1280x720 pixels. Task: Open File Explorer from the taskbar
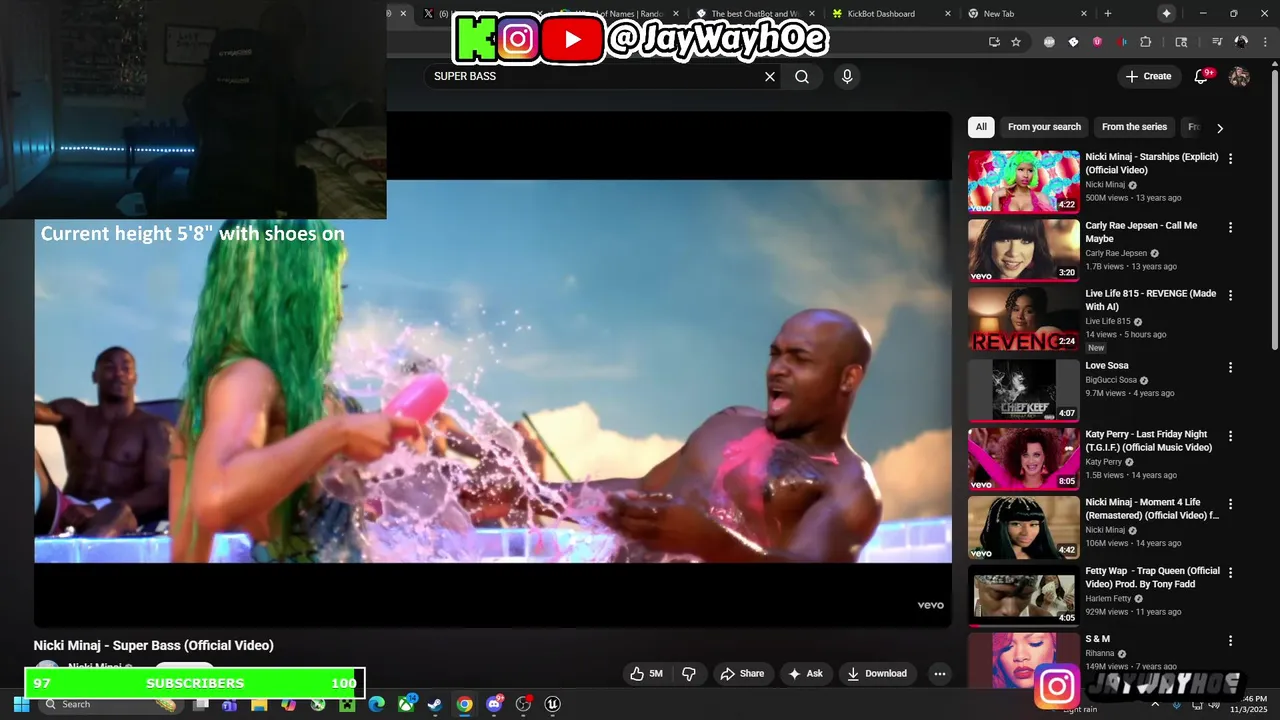click(259, 704)
